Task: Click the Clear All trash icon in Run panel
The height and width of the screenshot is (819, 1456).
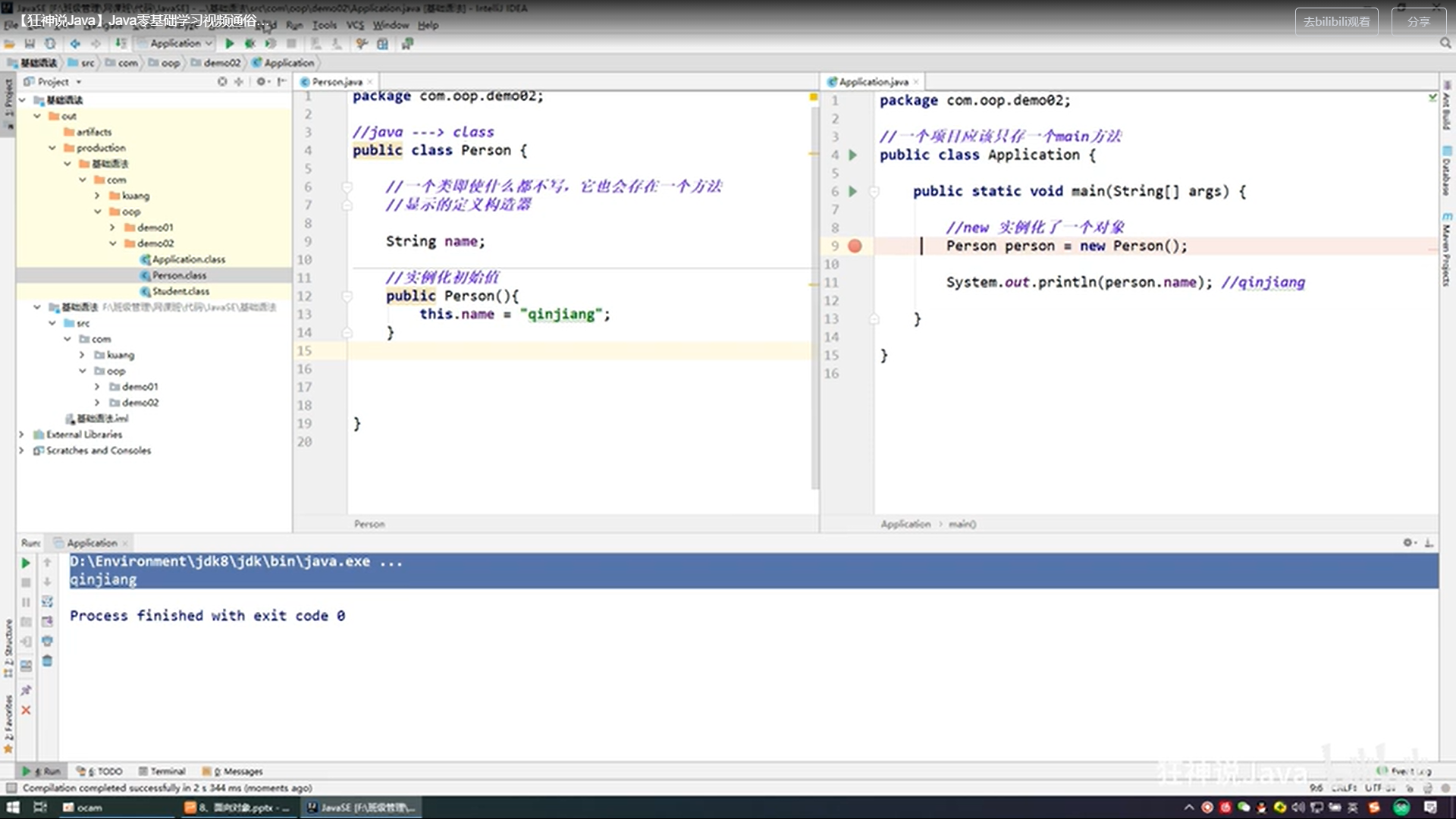Action: (x=47, y=661)
